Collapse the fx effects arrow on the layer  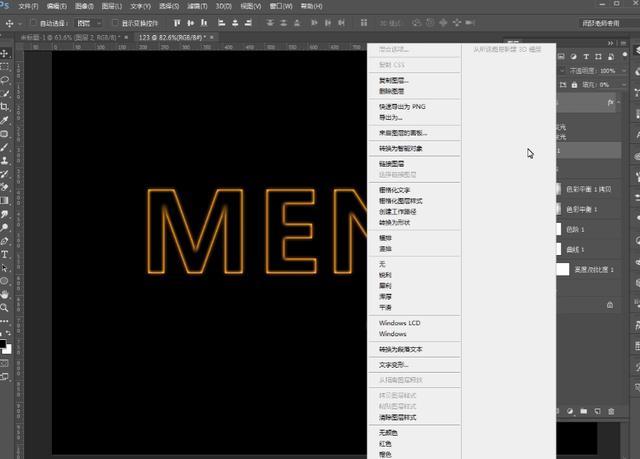click(x=619, y=102)
